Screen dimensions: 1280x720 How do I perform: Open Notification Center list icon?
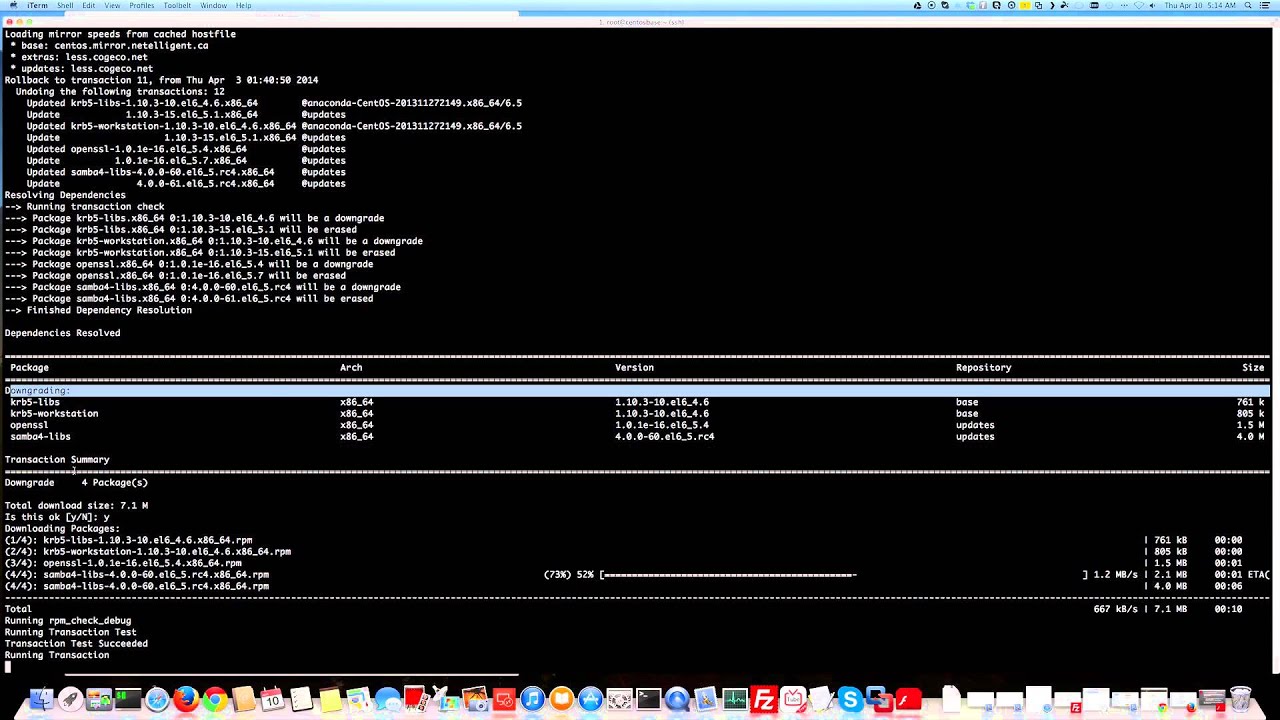pyautogui.click(x=1265, y=5)
